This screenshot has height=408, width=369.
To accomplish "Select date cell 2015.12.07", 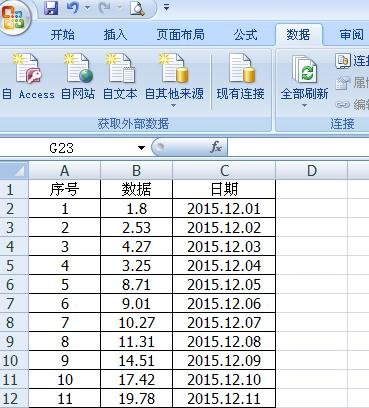I will tap(224, 323).
